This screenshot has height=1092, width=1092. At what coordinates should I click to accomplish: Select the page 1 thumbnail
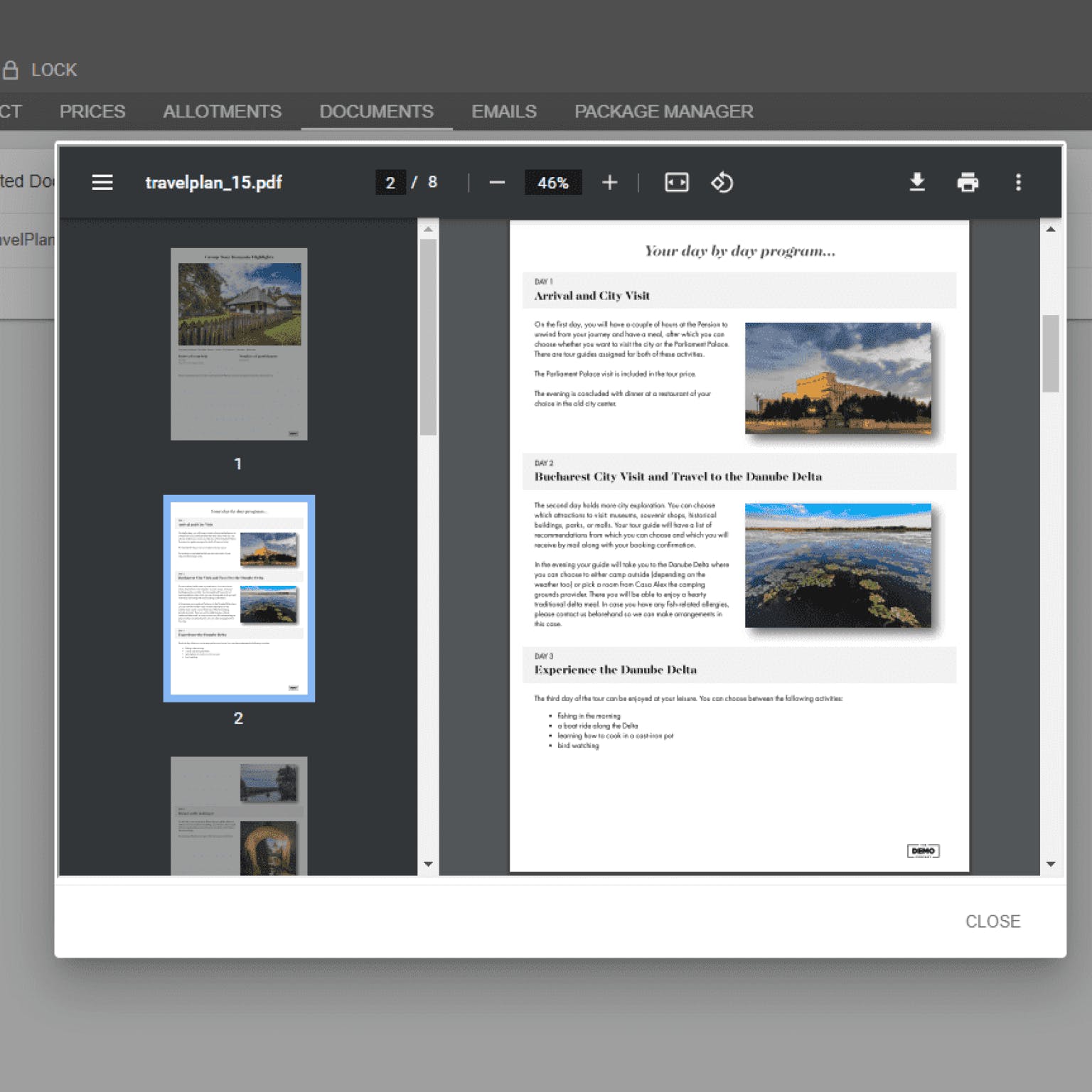[x=239, y=344]
